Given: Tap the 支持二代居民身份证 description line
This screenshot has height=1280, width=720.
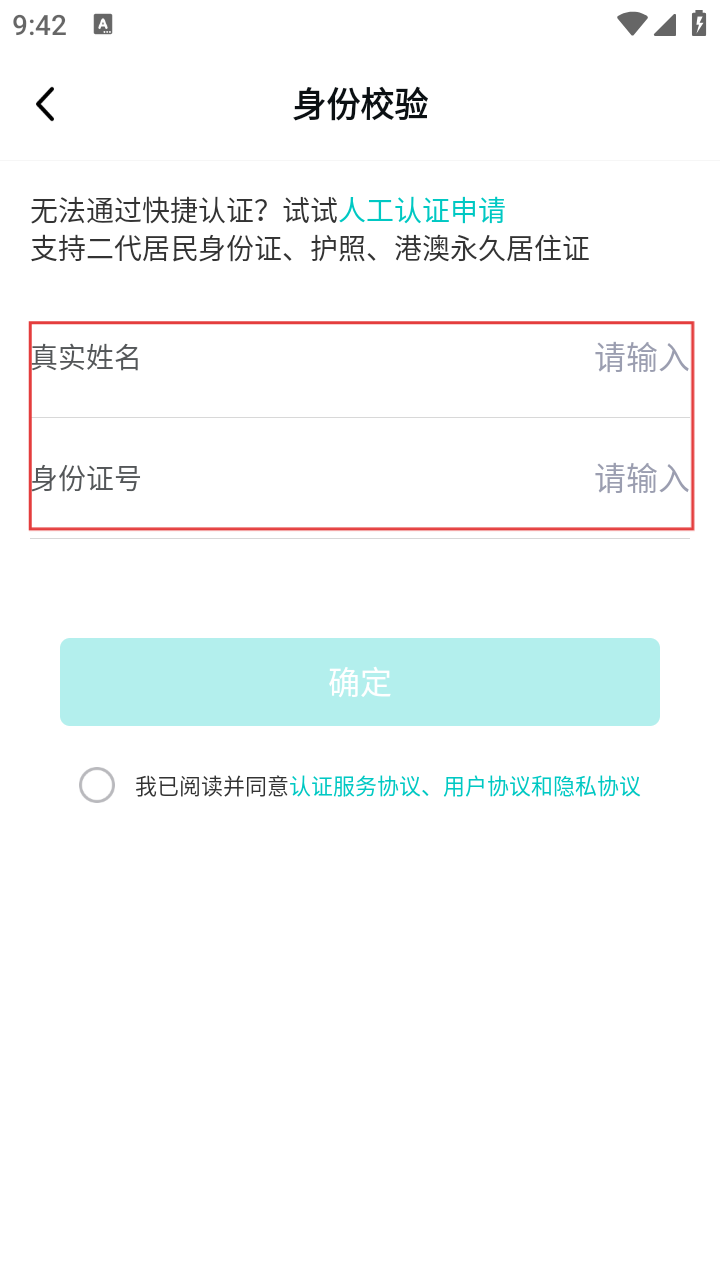Looking at the screenshot, I should (310, 249).
